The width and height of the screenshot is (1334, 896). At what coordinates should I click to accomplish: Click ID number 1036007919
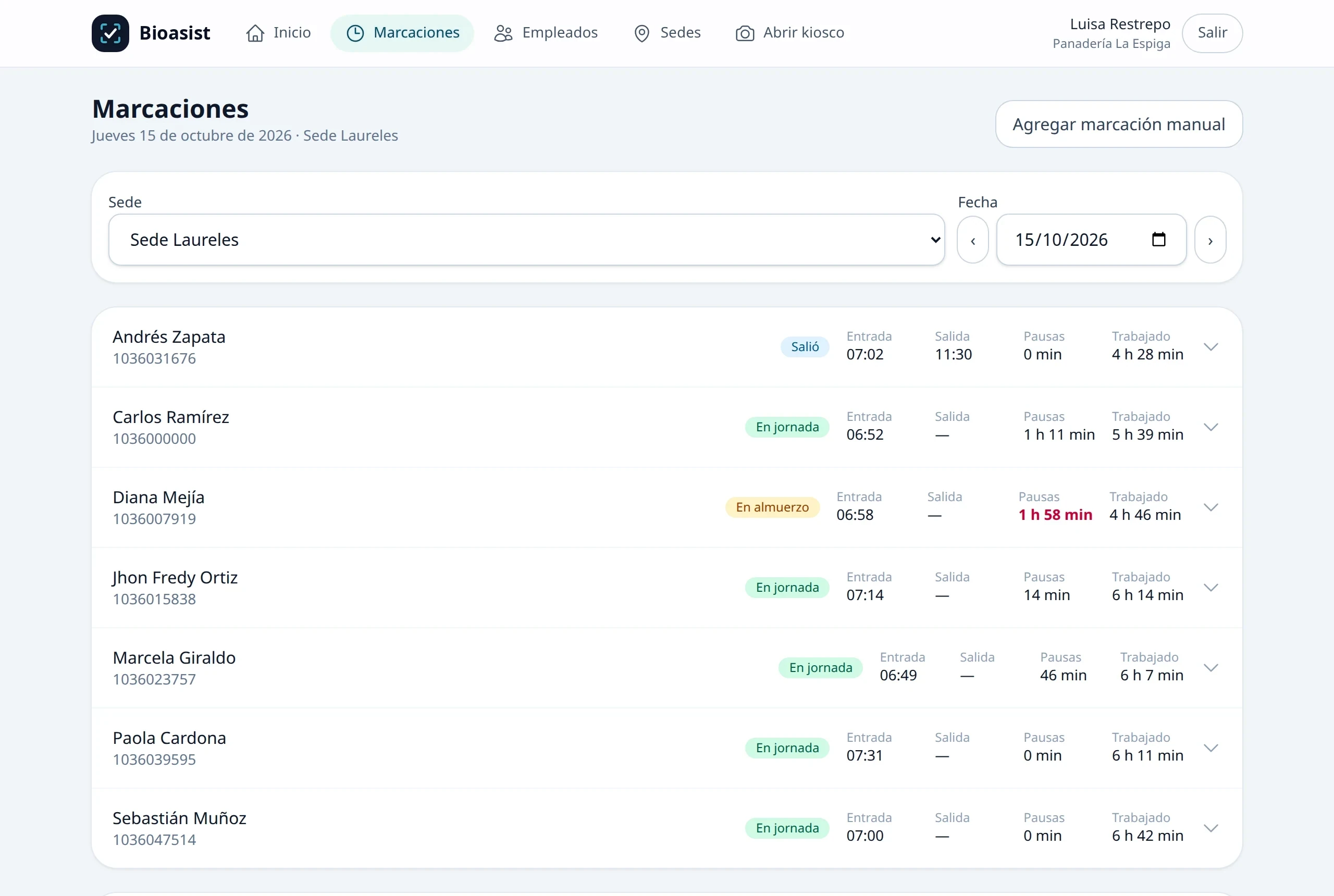click(154, 519)
